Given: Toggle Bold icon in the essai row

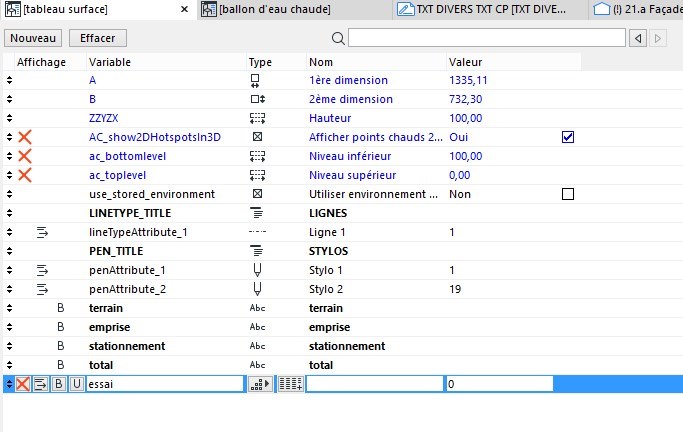Looking at the screenshot, I should [59, 384].
